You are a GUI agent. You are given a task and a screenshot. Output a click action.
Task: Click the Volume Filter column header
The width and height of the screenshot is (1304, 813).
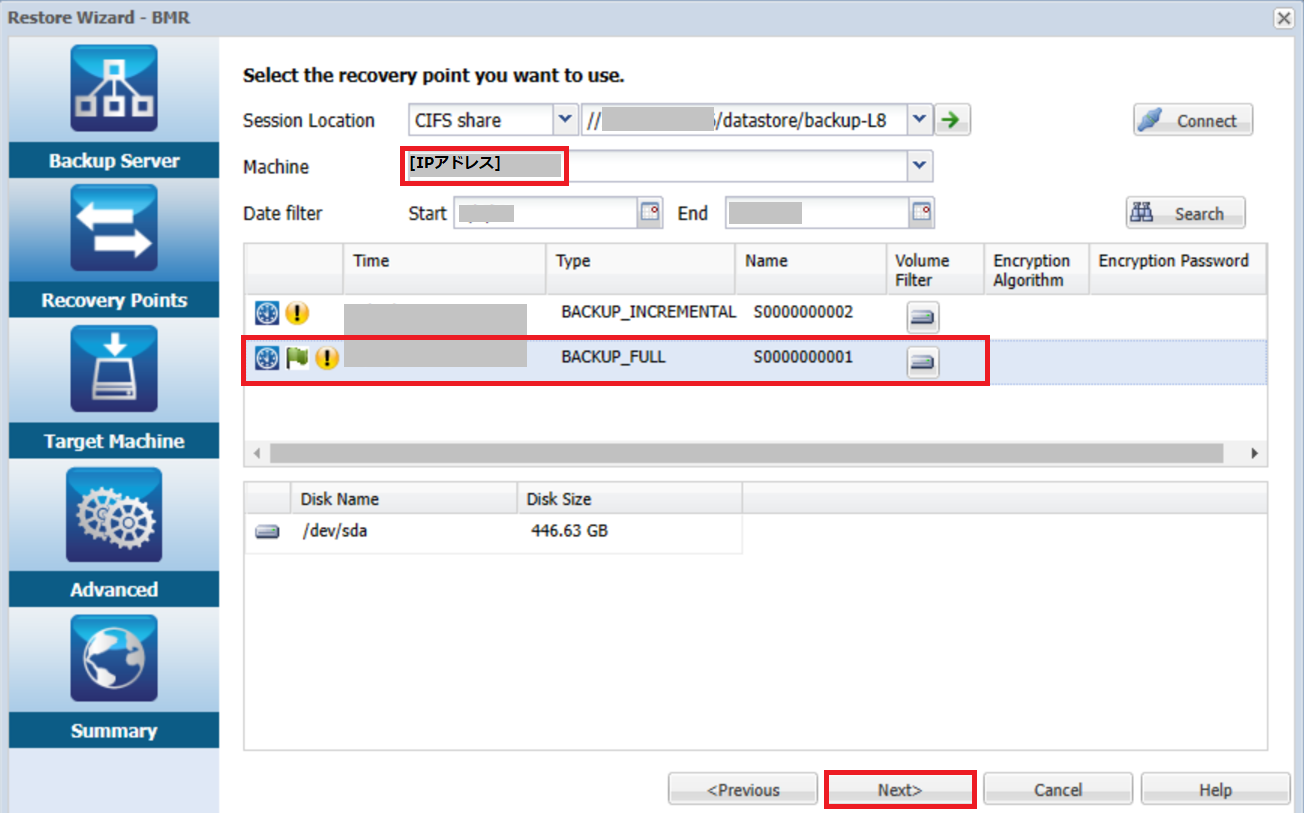[x=935, y=269]
